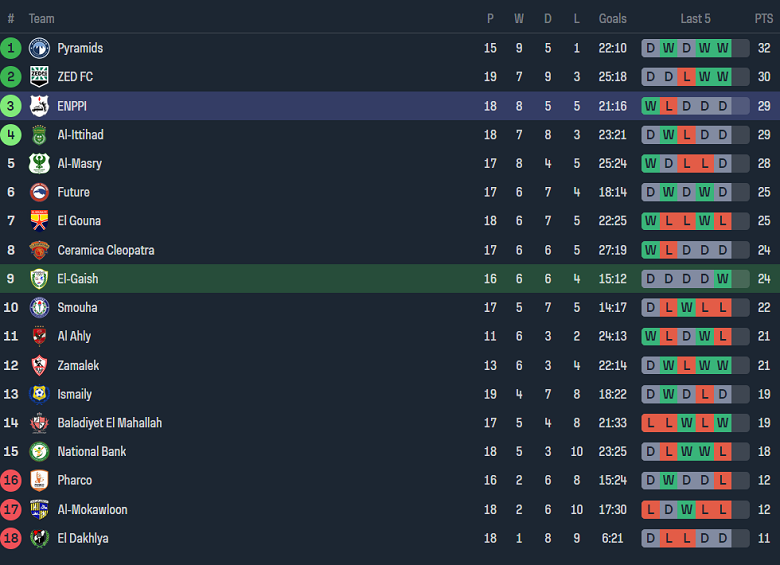Screen dimensions: 780x565
Task: Click the Pyramids club crest icon
Action: [39, 48]
